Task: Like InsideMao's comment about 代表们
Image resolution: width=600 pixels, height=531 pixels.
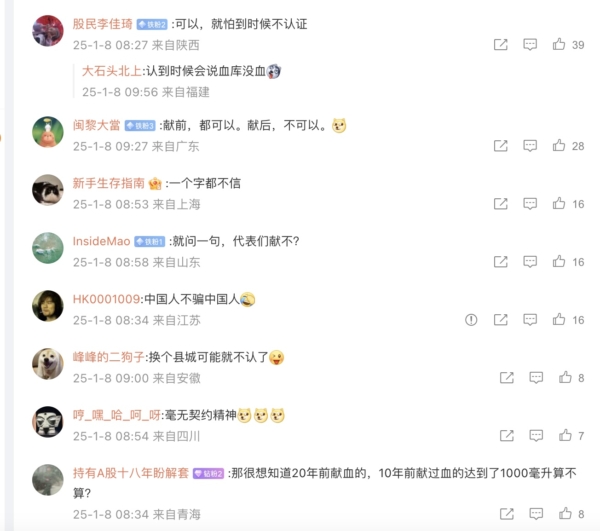Action: tap(559, 261)
